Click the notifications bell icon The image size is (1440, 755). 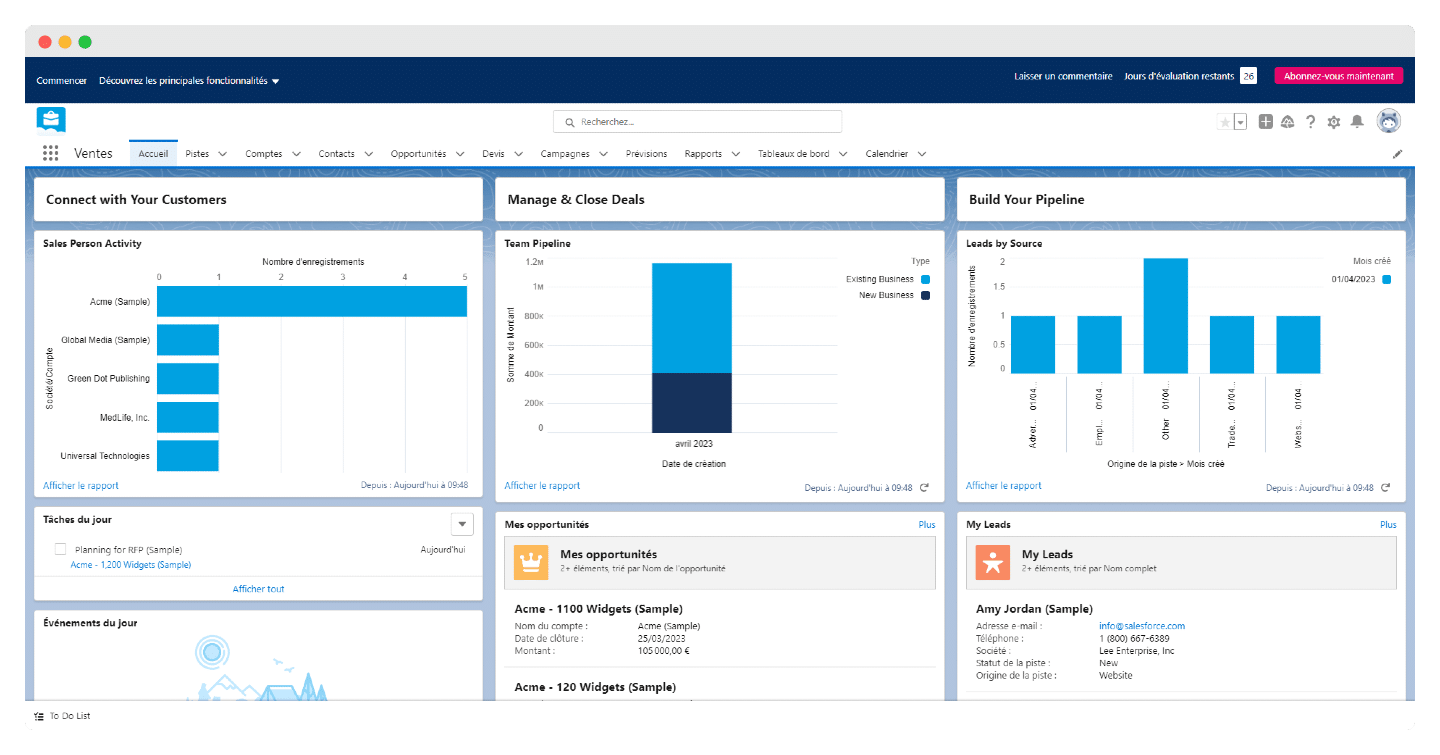(x=1357, y=122)
